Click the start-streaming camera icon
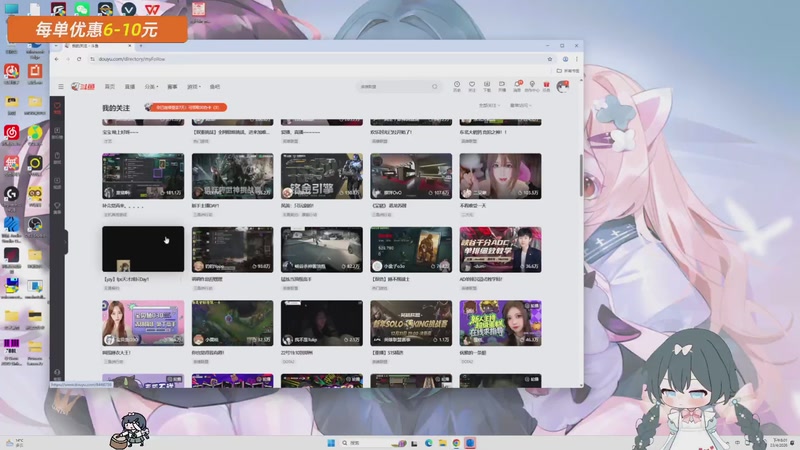The width and height of the screenshot is (800, 450). pos(502,86)
